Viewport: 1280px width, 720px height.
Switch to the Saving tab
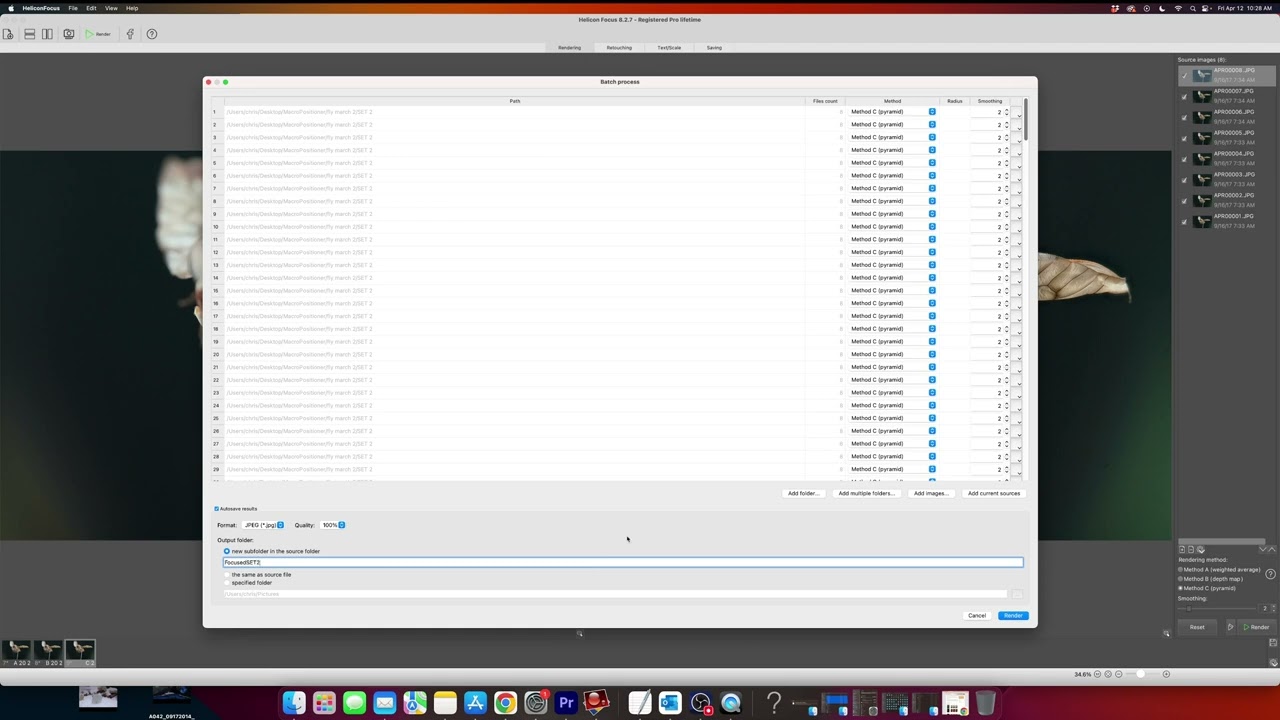pos(714,48)
